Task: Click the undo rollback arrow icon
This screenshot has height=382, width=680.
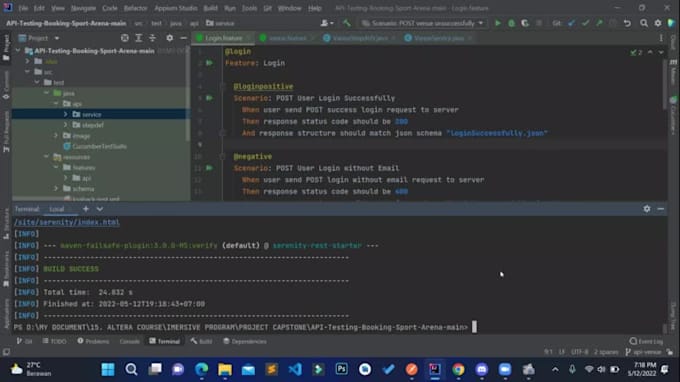Action: pyautogui.click(x=628, y=23)
